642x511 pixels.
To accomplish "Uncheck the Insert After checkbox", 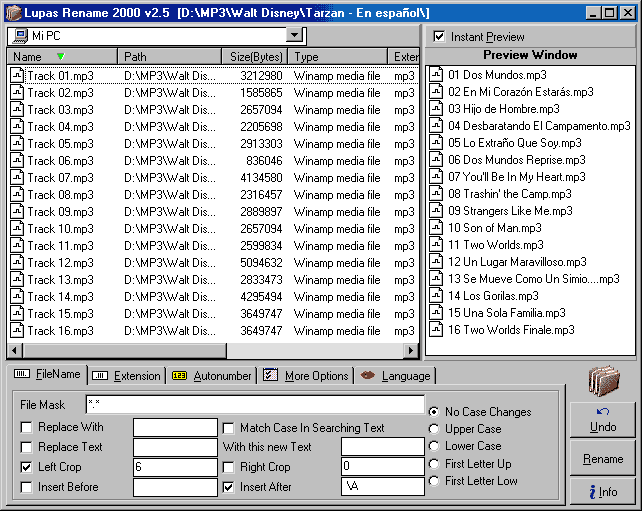I will click(228, 487).
